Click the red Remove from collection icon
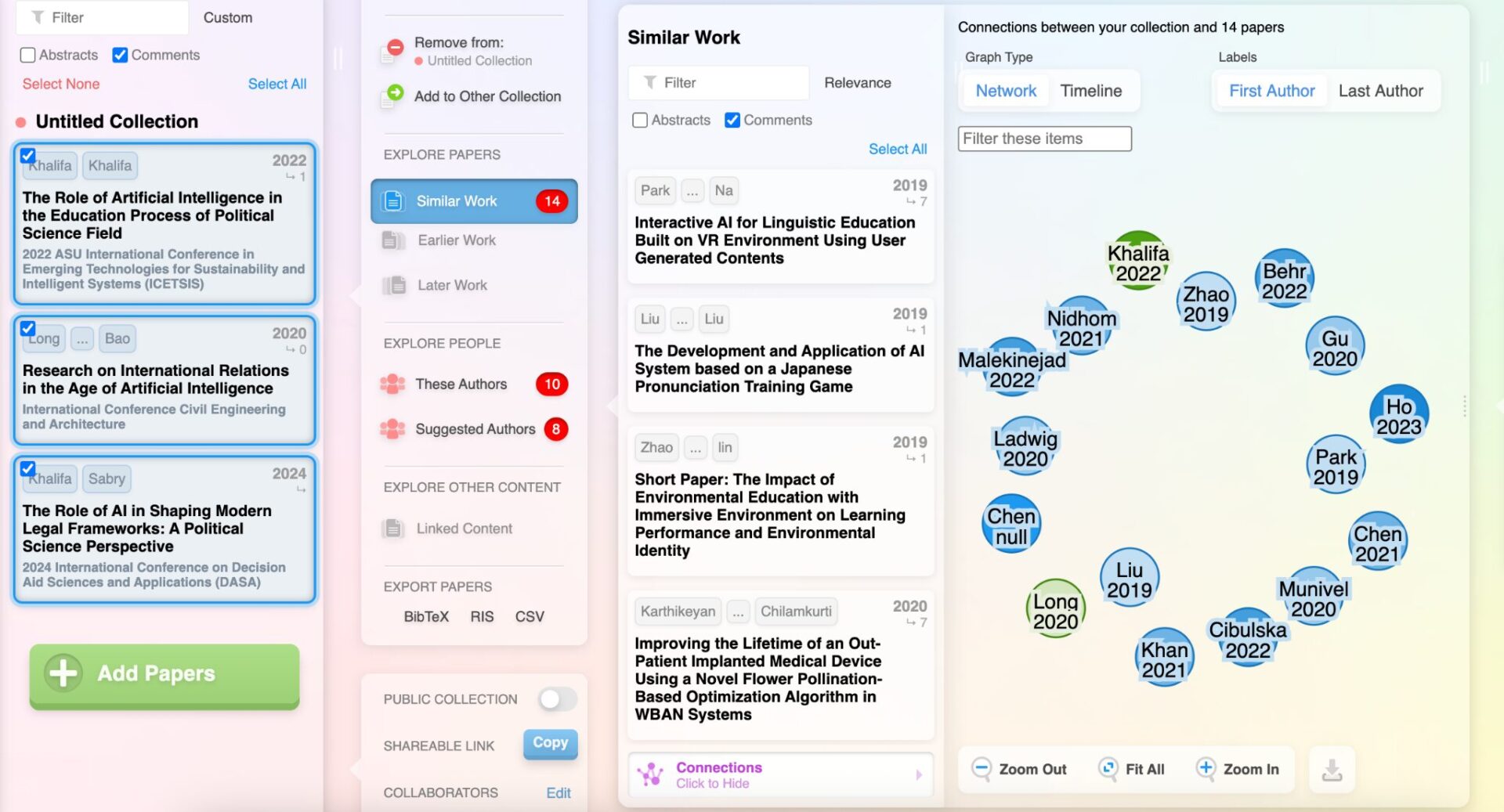Screen dimensions: 1504x812 tap(396, 48)
